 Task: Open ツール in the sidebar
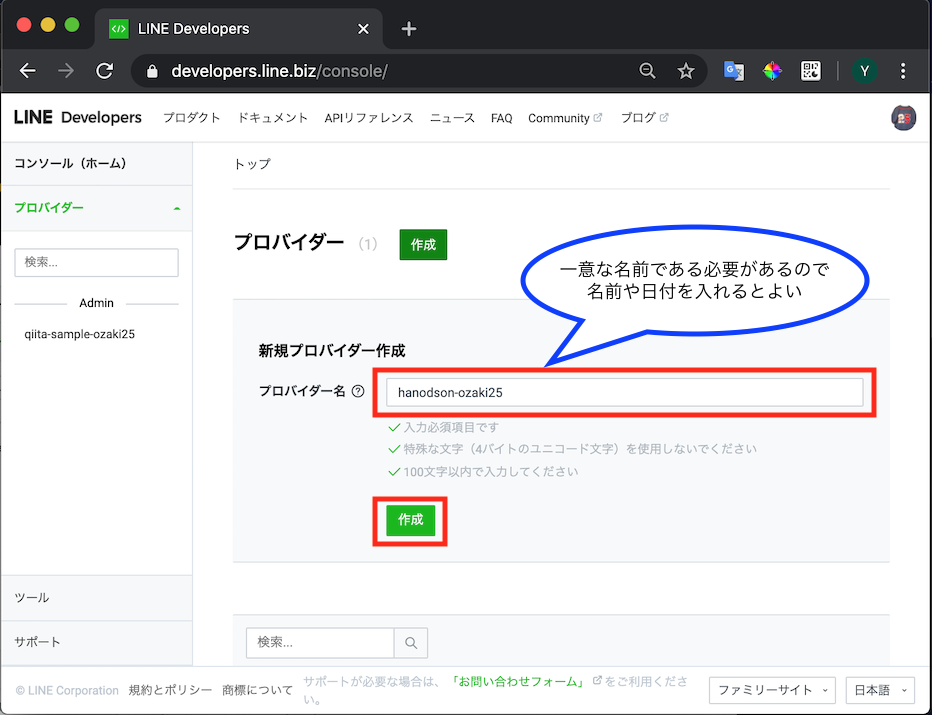(96, 598)
